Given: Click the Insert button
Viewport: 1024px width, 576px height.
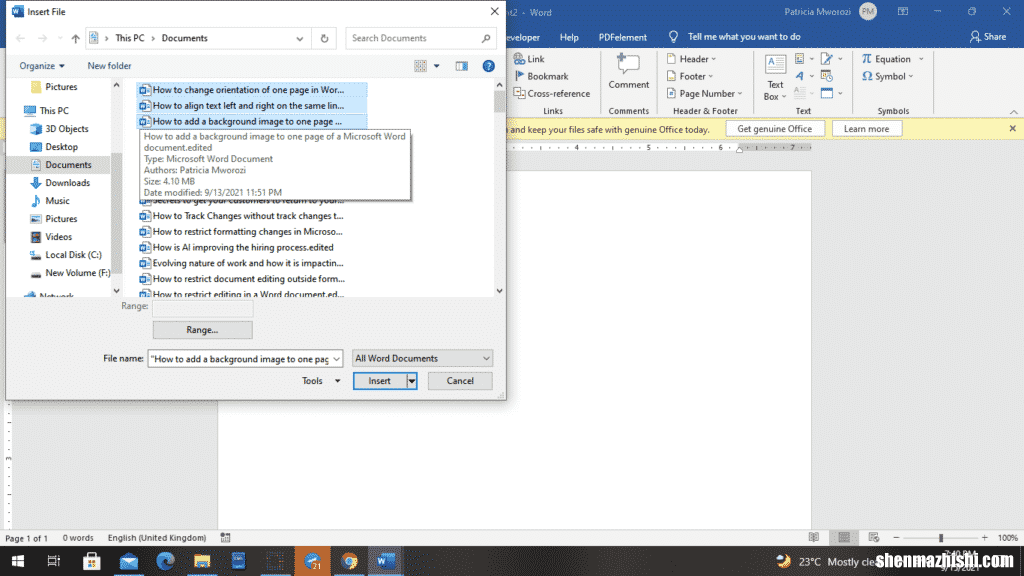Looking at the screenshot, I should tap(379, 381).
